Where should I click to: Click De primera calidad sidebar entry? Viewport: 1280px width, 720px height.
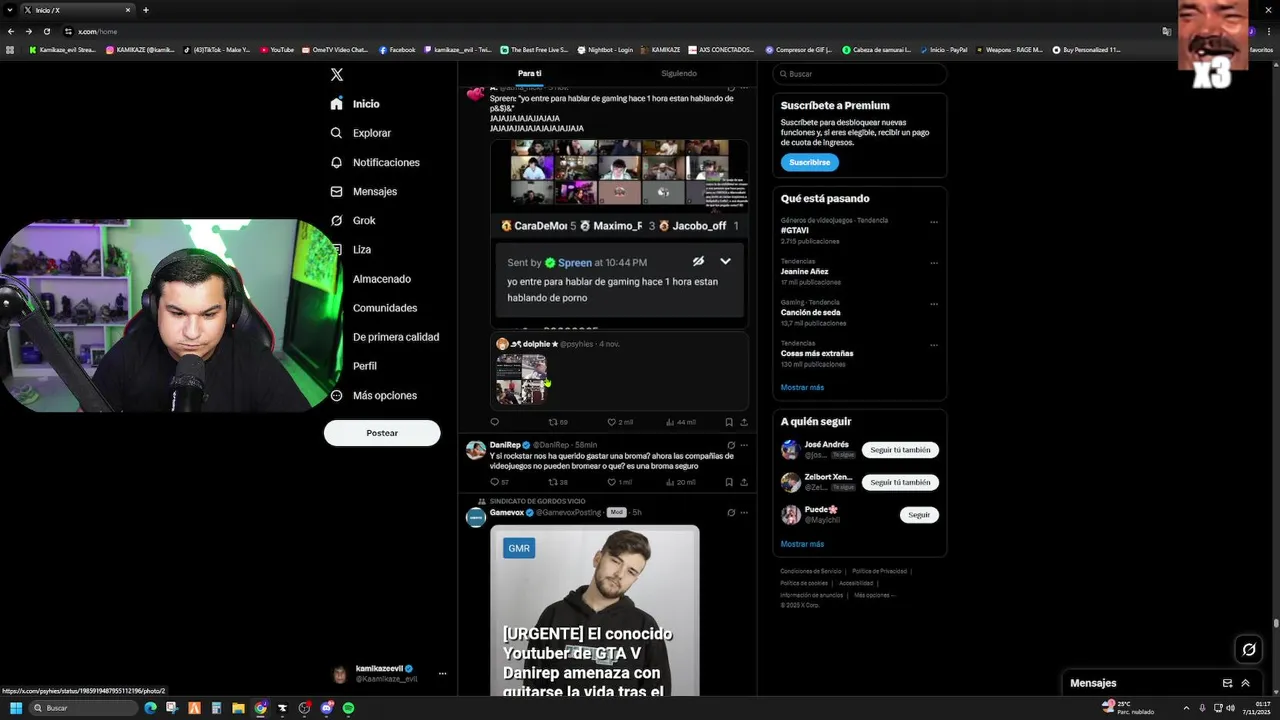pos(395,337)
